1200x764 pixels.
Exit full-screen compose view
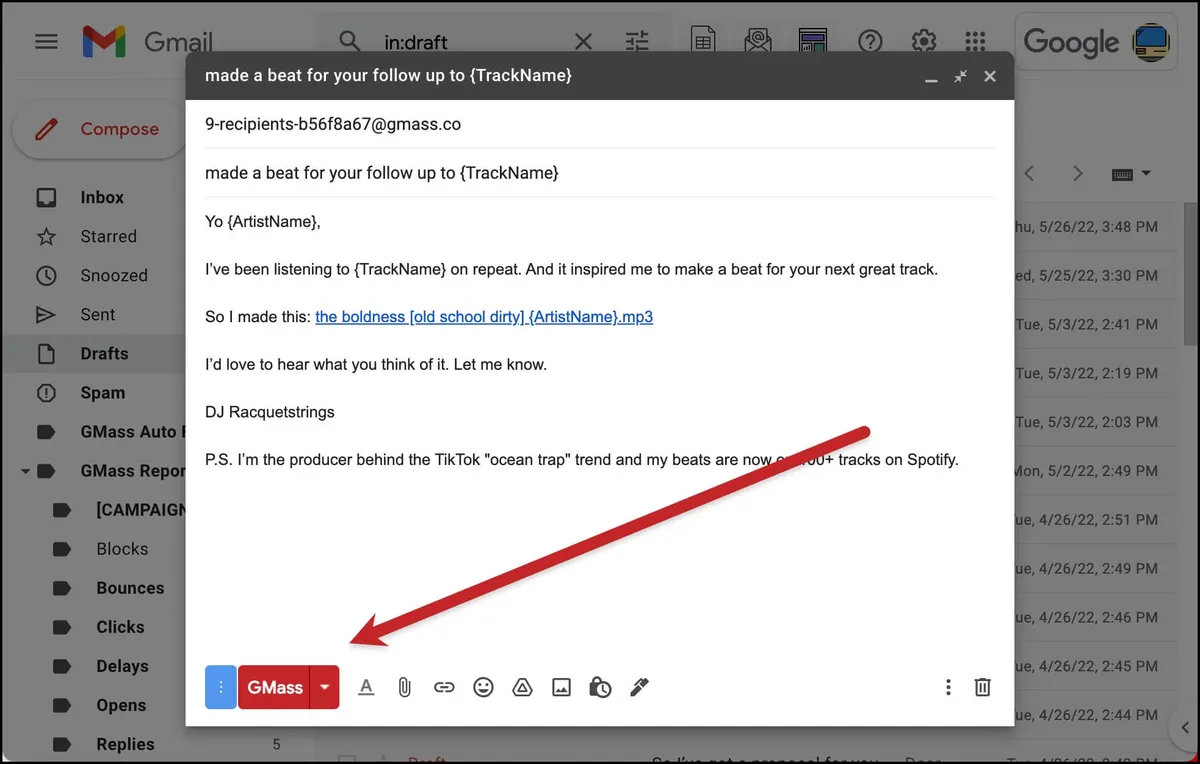[960, 76]
